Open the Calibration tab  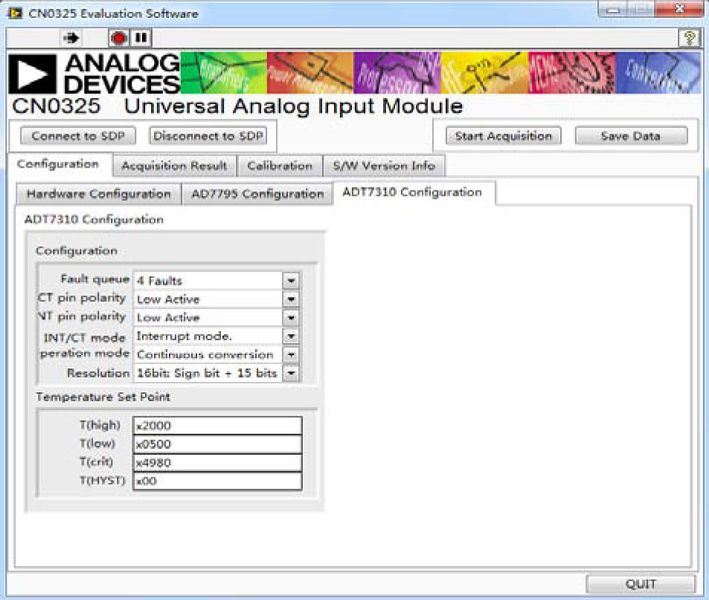click(x=279, y=166)
